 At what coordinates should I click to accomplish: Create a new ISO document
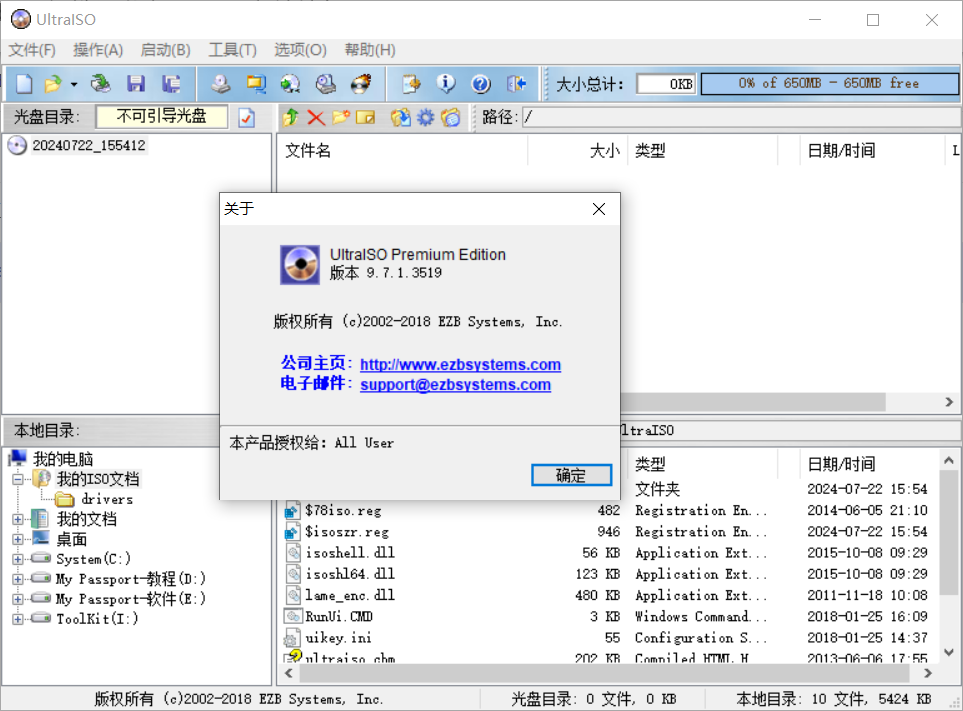click(x=22, y=83)
